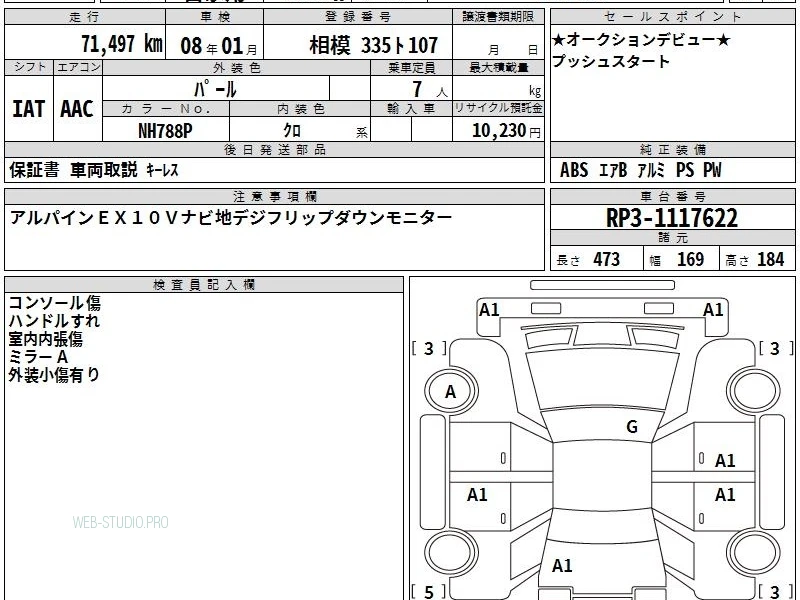This screenshot has height=600, width=800.
Task: Select the 登録番号 header
Action: (x=358, y=17)
